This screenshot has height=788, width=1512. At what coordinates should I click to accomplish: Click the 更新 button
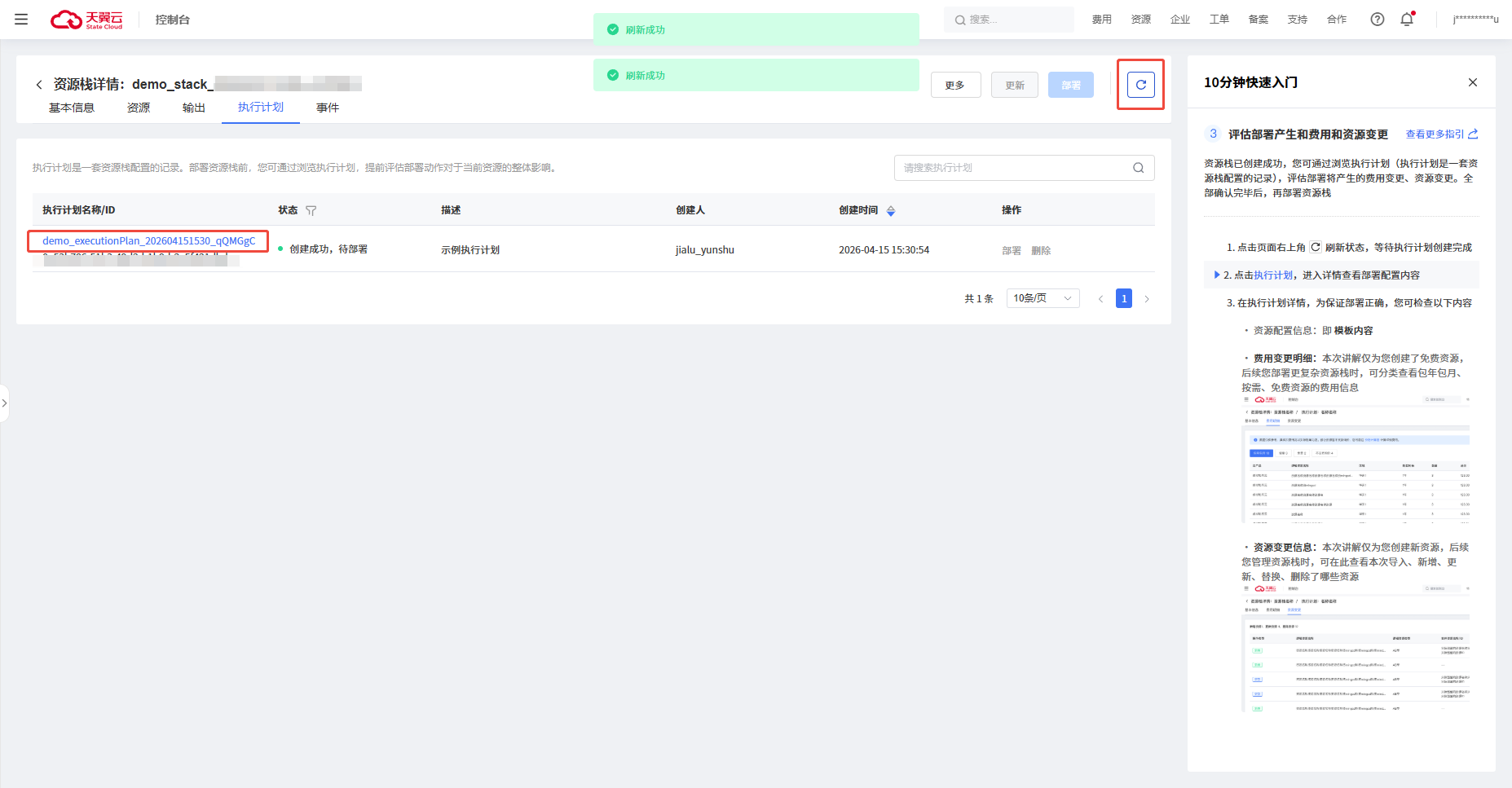pos(1015,85)
